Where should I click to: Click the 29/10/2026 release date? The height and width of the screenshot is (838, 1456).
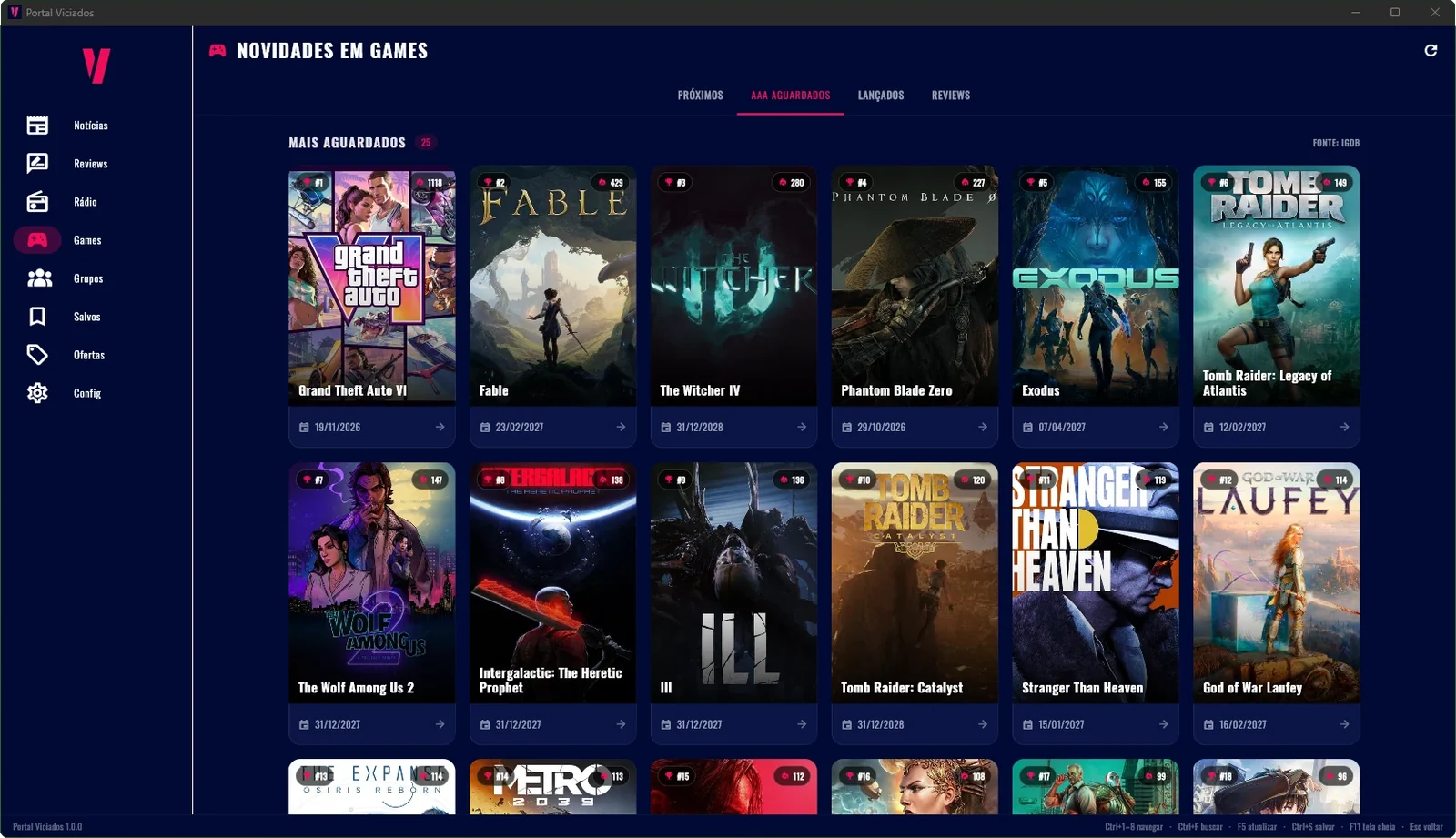(x=881, y=427)
